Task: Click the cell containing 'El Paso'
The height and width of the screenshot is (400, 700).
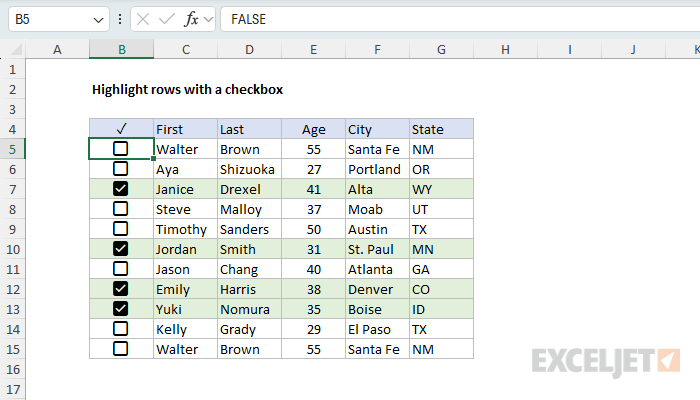Action: tap(377, 329)
